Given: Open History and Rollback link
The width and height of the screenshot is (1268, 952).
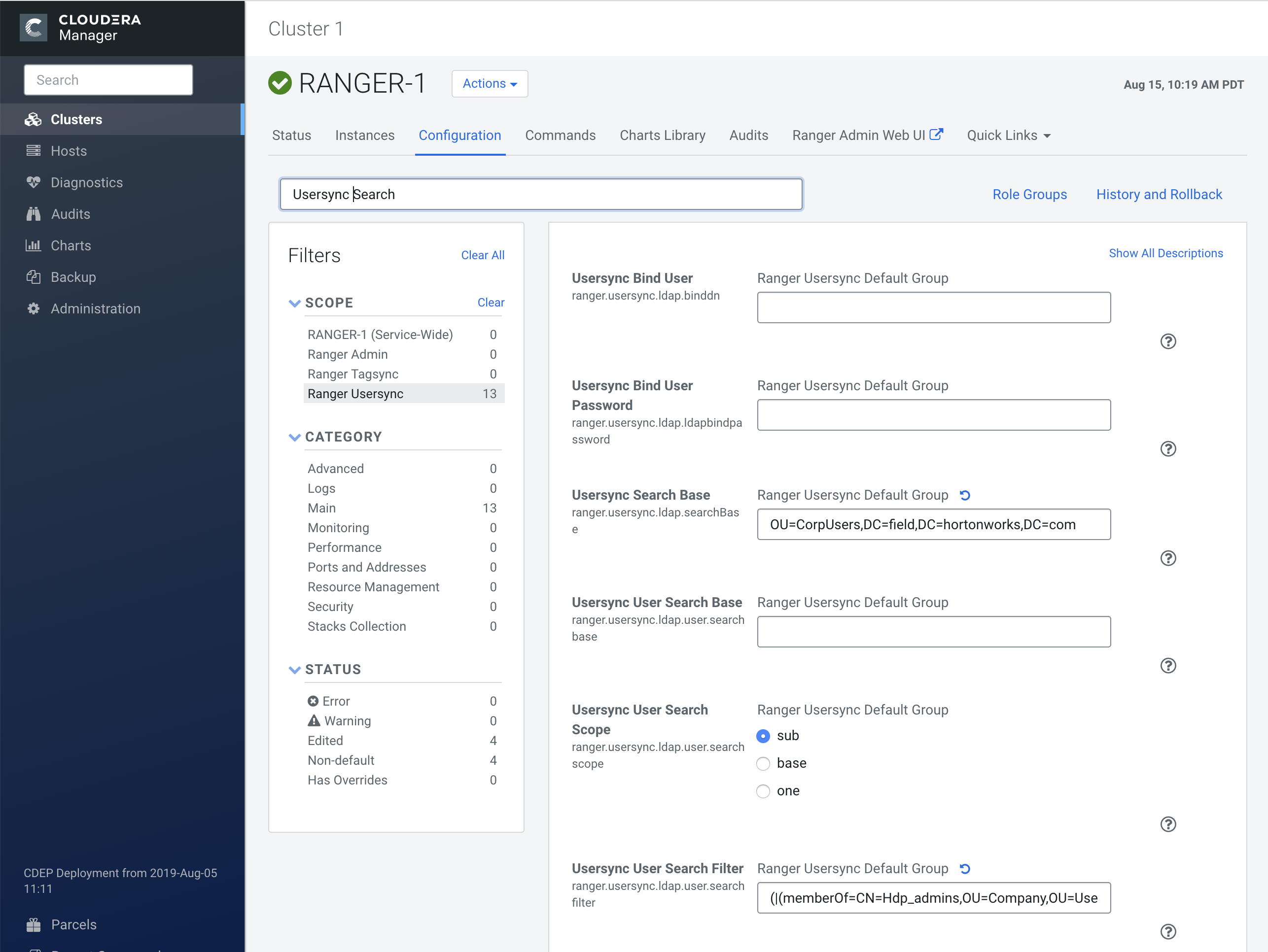Looking at the screenshot, I should [x=1159, y=195].
